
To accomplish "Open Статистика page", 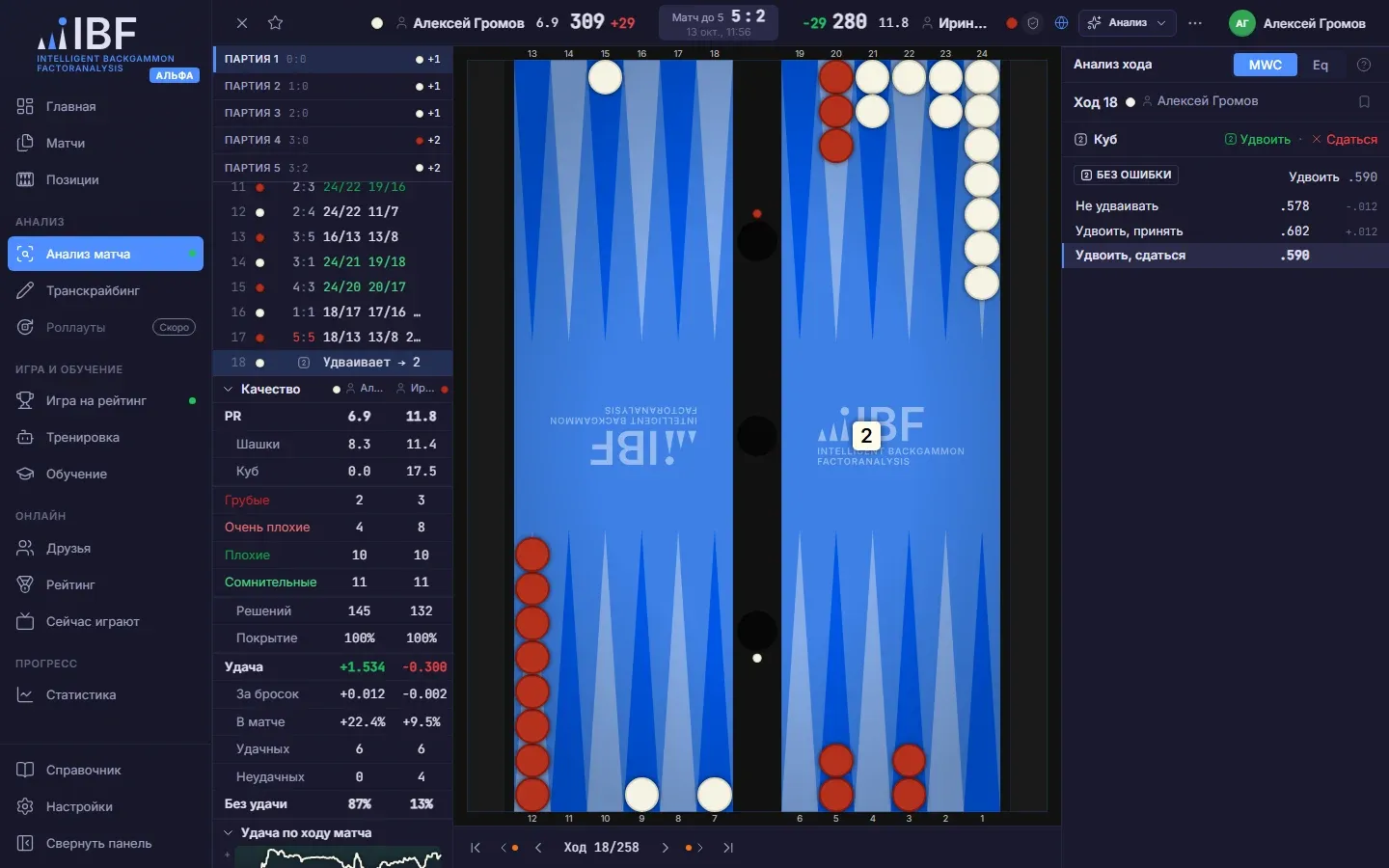I will click(106, 694).
